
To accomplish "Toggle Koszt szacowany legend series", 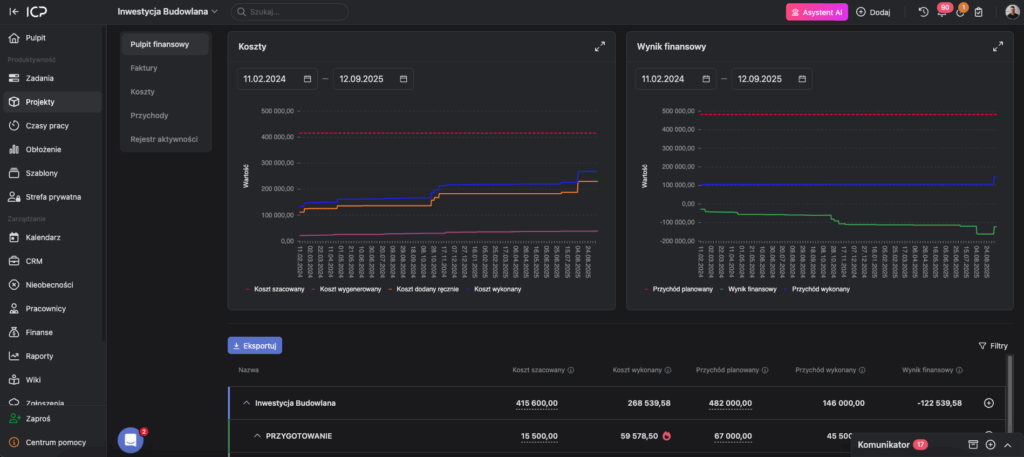I will (x=278, y=288).
